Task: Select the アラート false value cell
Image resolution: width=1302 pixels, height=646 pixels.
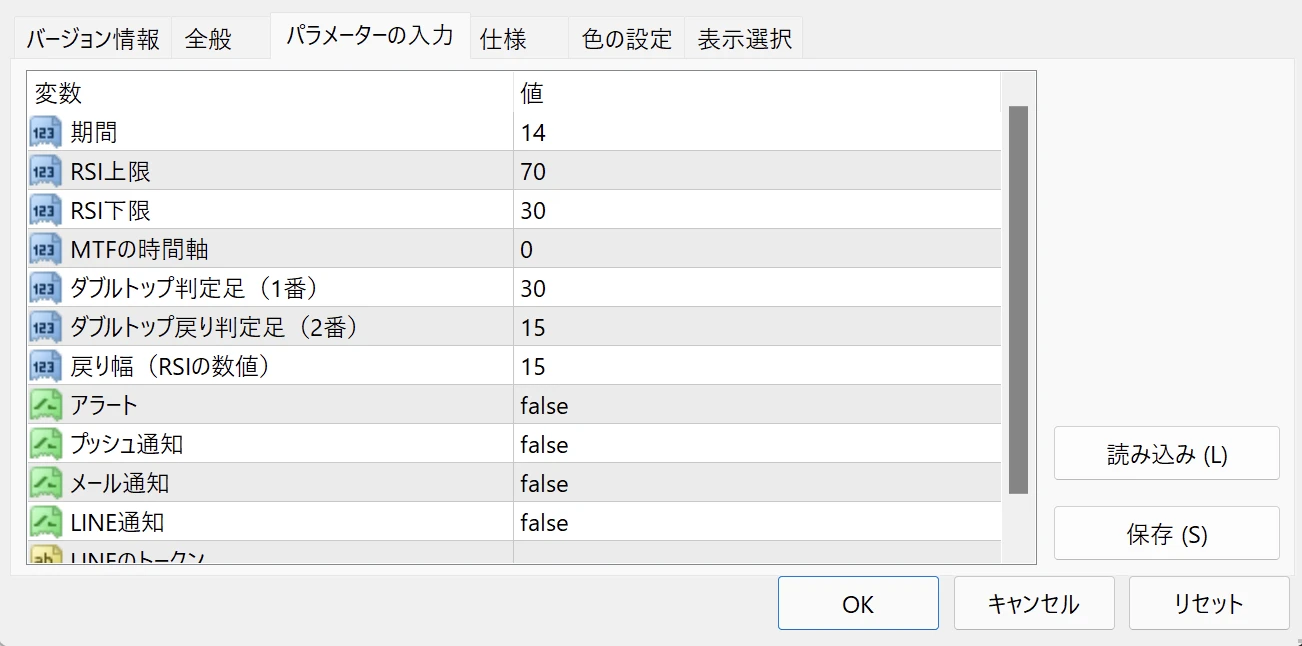Action: 756,406
